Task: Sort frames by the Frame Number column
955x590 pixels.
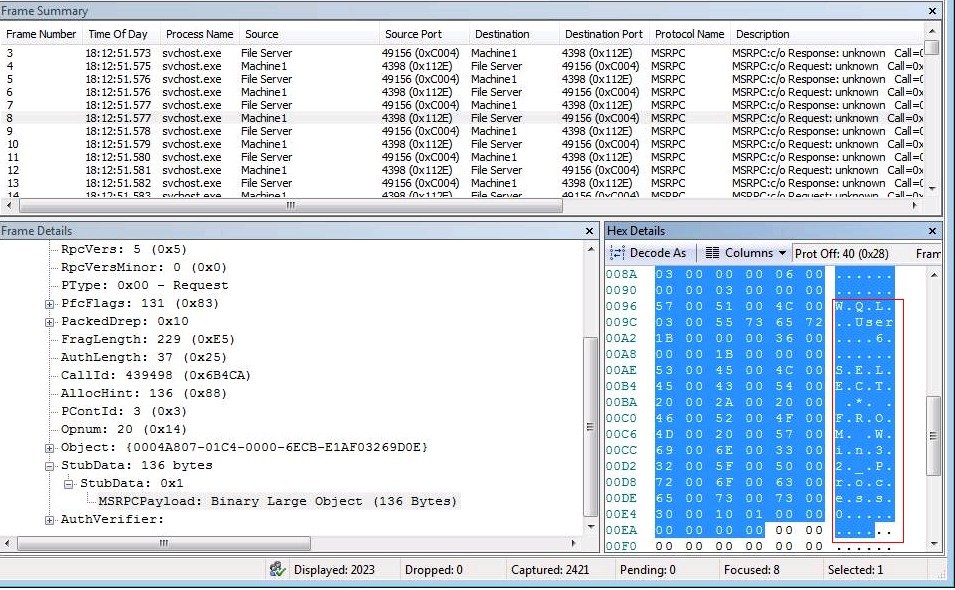Action: point(41,33)
